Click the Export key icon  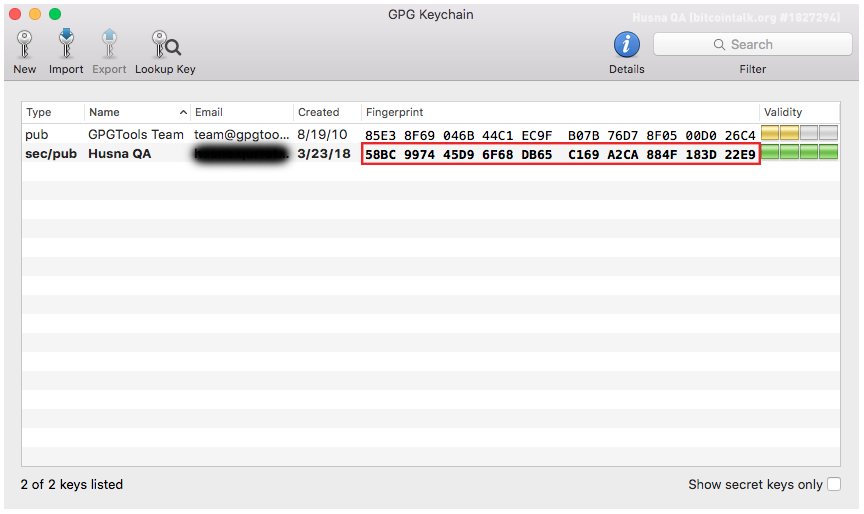tap(109, 44)
